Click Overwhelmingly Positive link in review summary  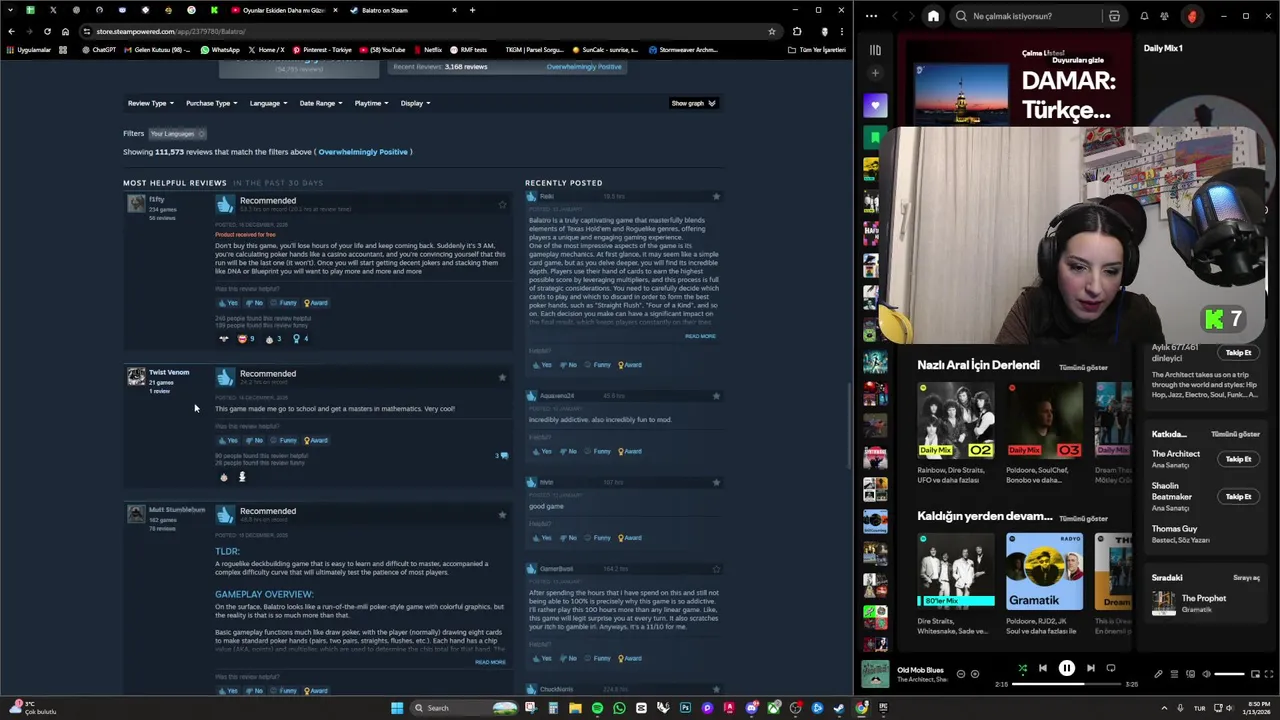coord(363,152)
